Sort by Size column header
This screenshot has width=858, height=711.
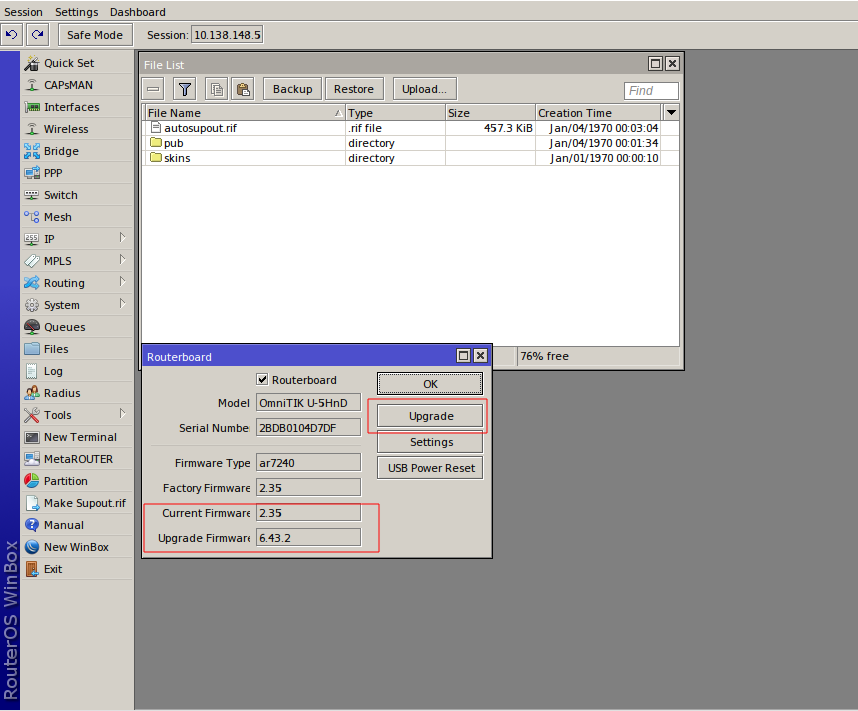(x=490, y=113)
